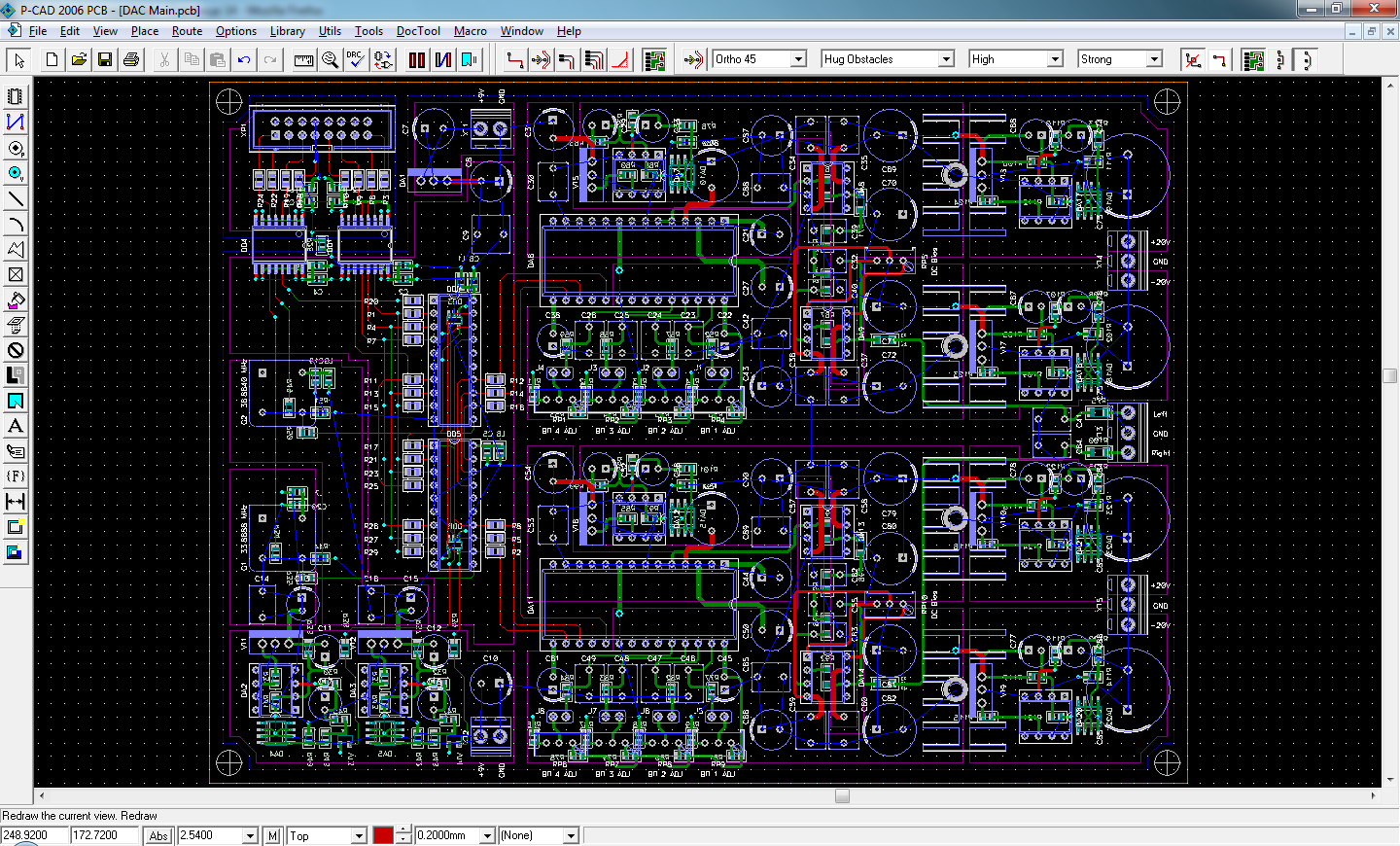Select the place line tool

[16, 198]
